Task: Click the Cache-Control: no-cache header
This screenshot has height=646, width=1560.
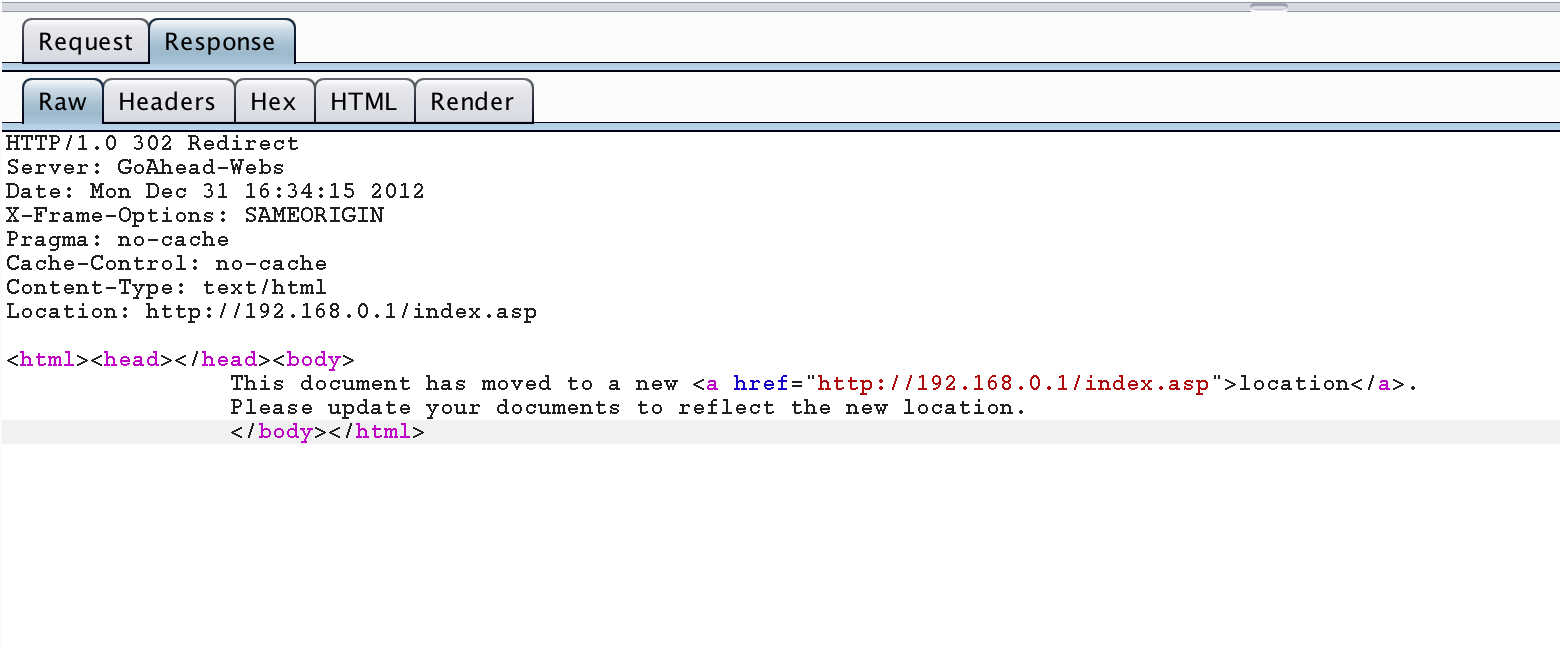Action: click(x=166, y=263)
